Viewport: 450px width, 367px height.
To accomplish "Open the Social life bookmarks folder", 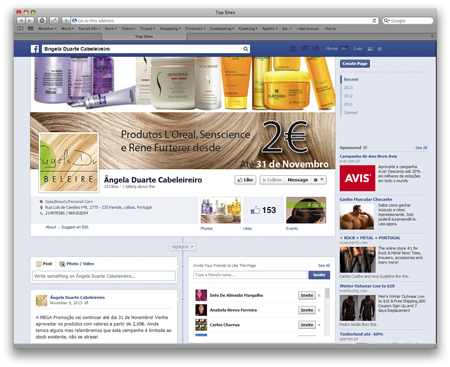I will pos(89,29).
